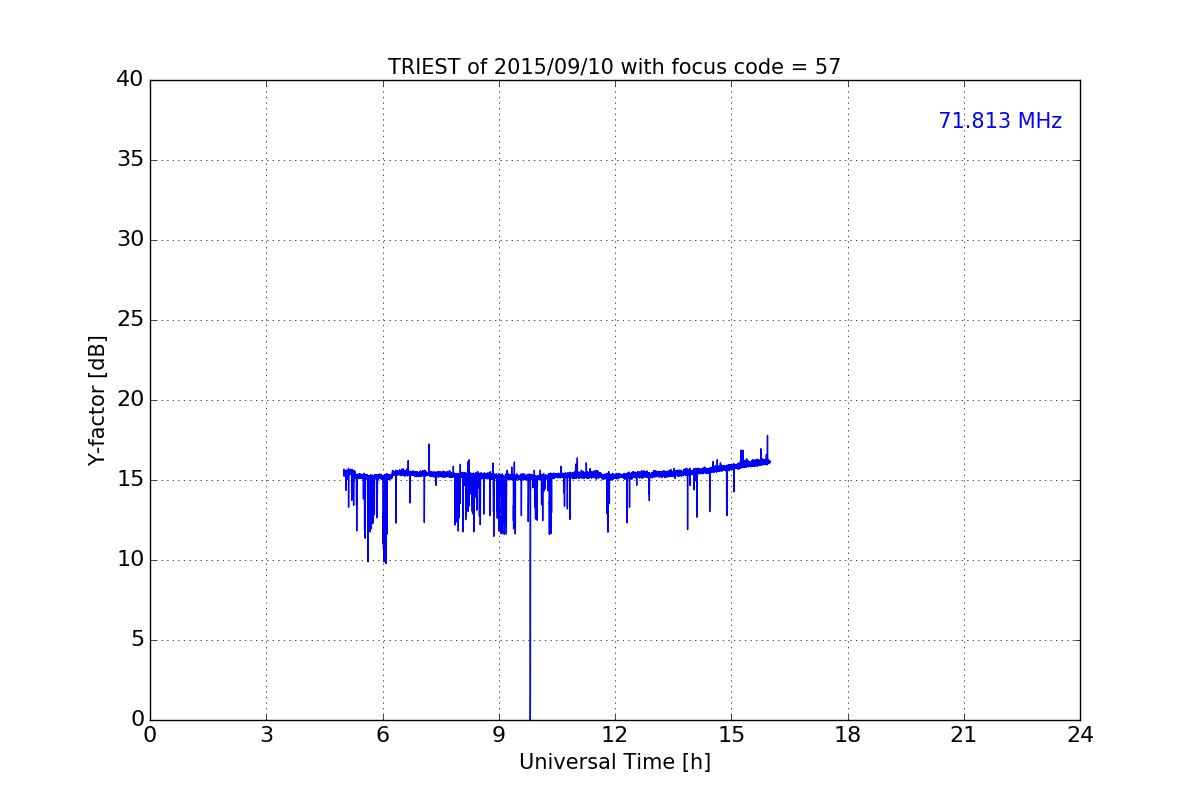The image size is (1200, 800).
Task: Click the plot title mentioning TRIEST
Action: (x=614, y=67)
